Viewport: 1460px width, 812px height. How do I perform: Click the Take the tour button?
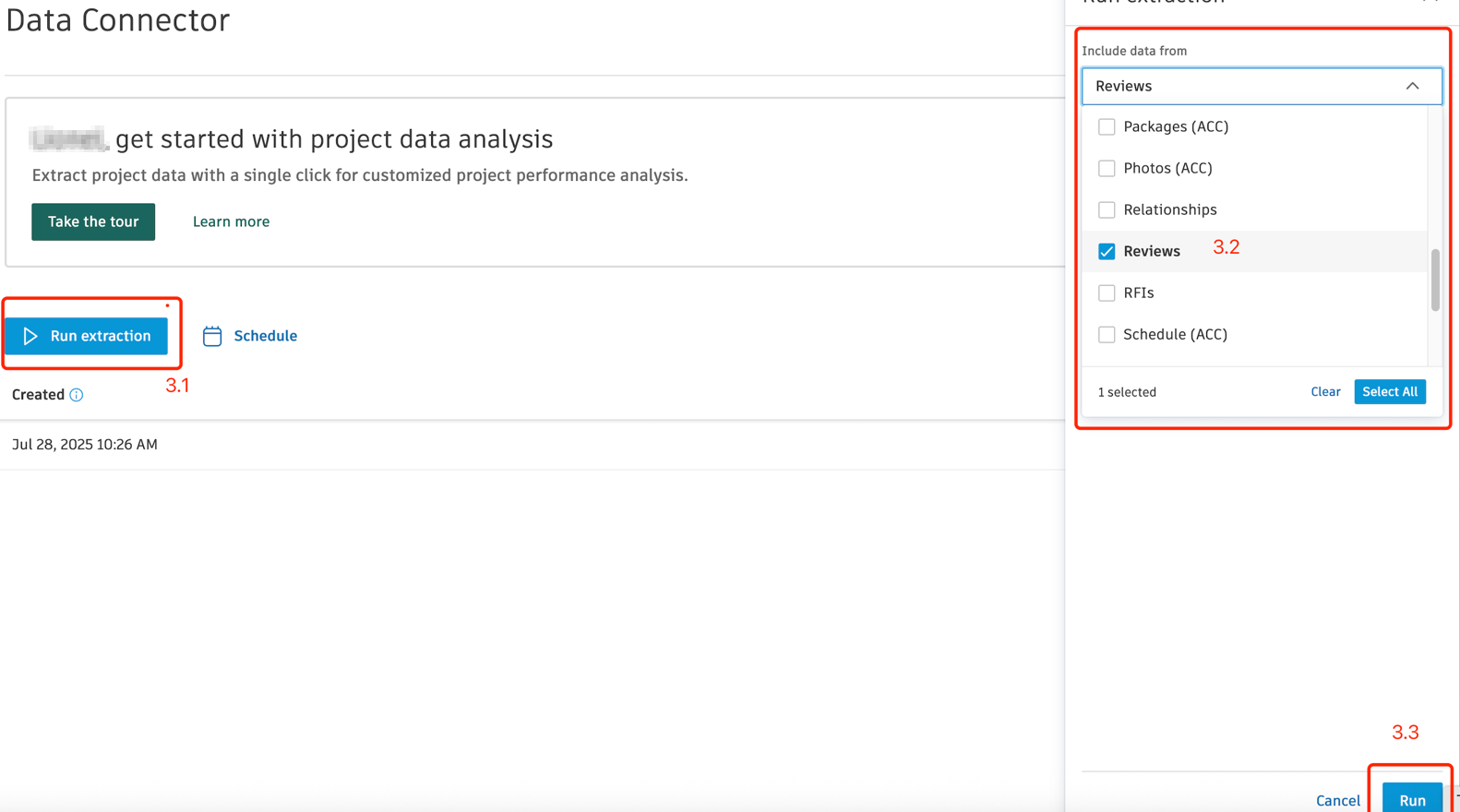93,221
